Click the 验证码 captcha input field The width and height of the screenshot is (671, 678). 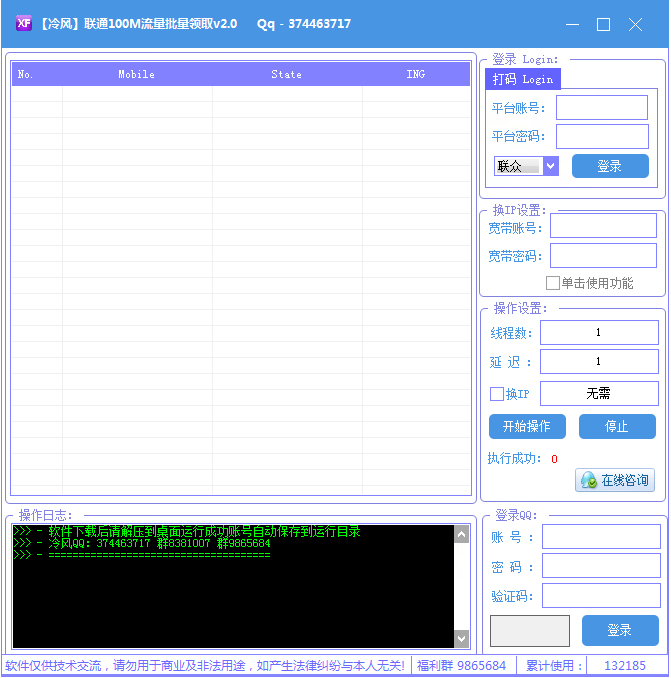pos(601,595)
